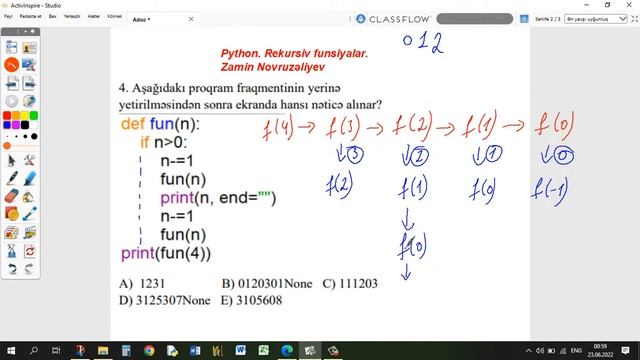Open Excel from the taskbar

click(264, 351)
